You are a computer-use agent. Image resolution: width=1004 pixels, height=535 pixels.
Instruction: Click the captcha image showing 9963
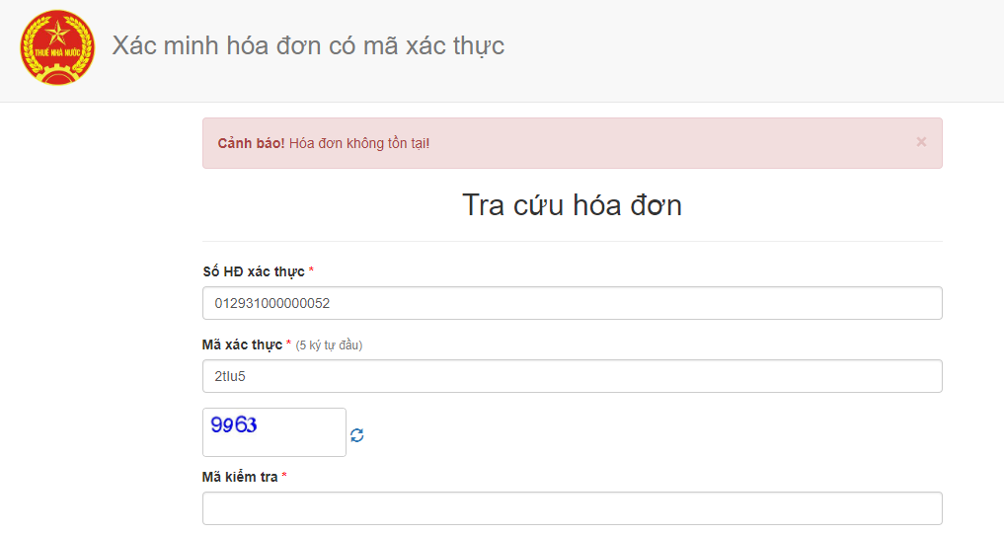tap(274, 432)
